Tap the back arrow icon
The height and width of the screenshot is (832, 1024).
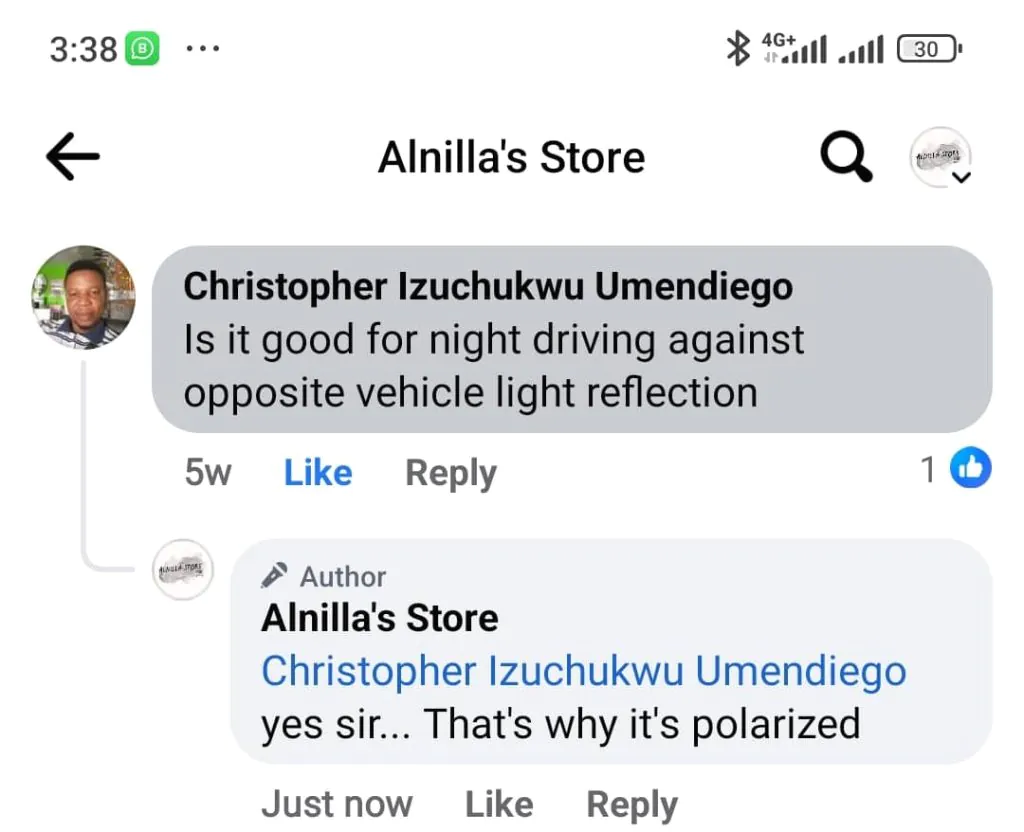72,156
